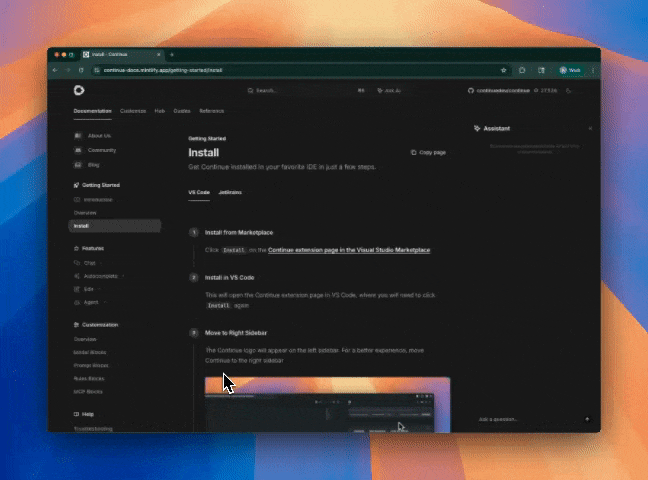The image size is (648, 480).
Task: Toggle the light/dark theme icon in header
Action: tap(569, 91)
